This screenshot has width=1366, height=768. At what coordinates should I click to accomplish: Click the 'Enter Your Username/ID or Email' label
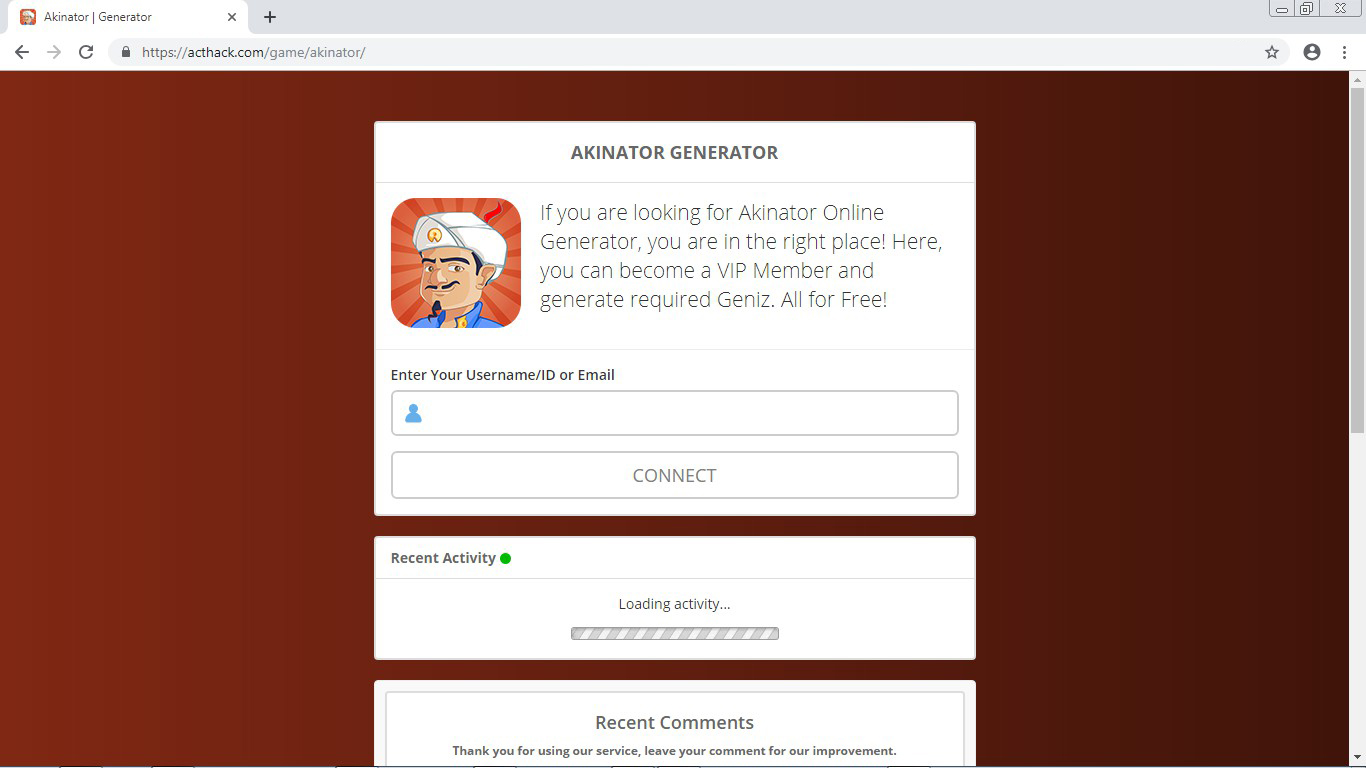tap(503, 375)
